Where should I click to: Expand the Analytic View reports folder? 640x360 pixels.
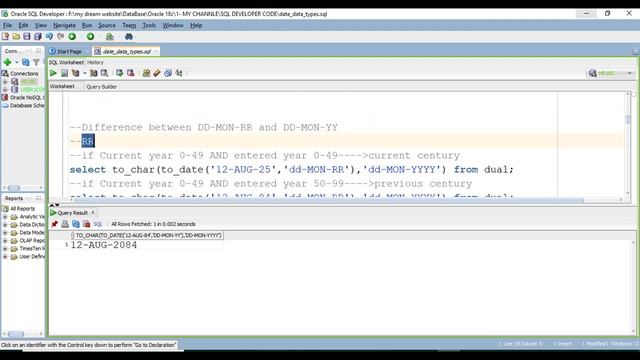(5, 217)
